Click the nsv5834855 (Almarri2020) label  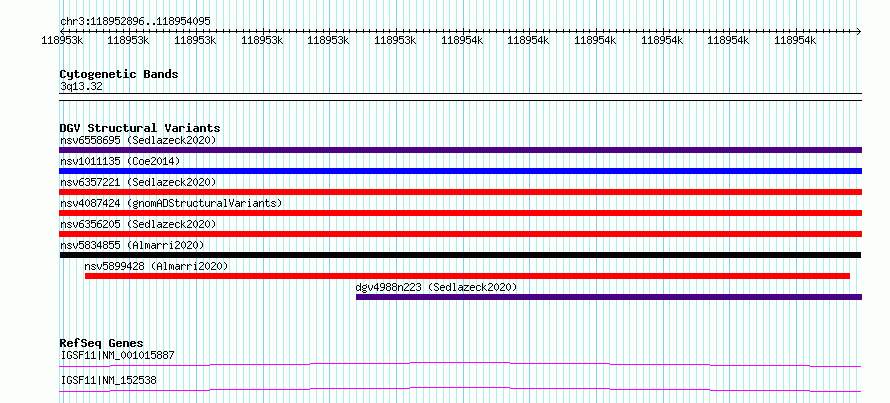tap(132, 245)
